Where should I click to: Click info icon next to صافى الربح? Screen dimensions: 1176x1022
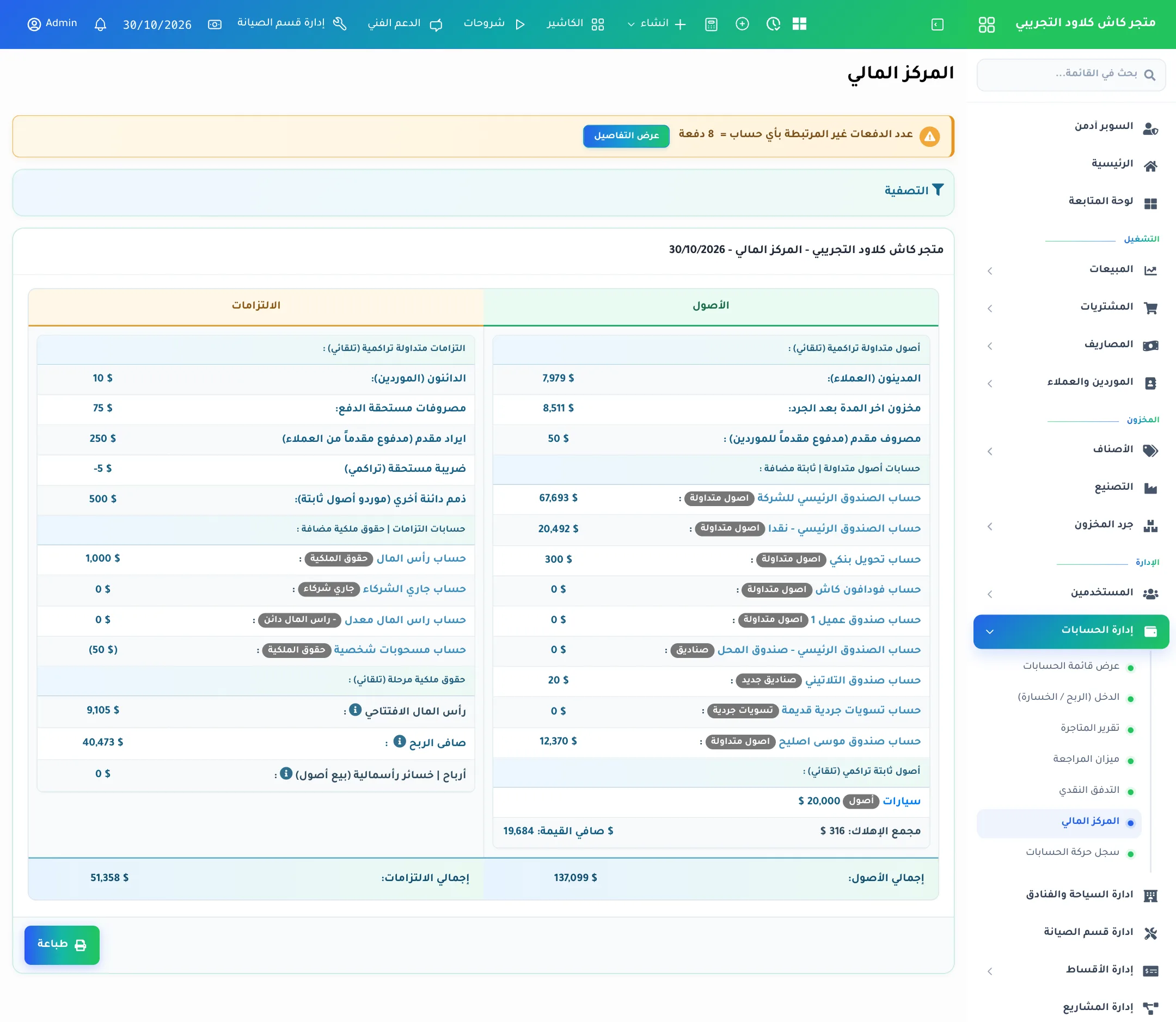coord(400,741)
